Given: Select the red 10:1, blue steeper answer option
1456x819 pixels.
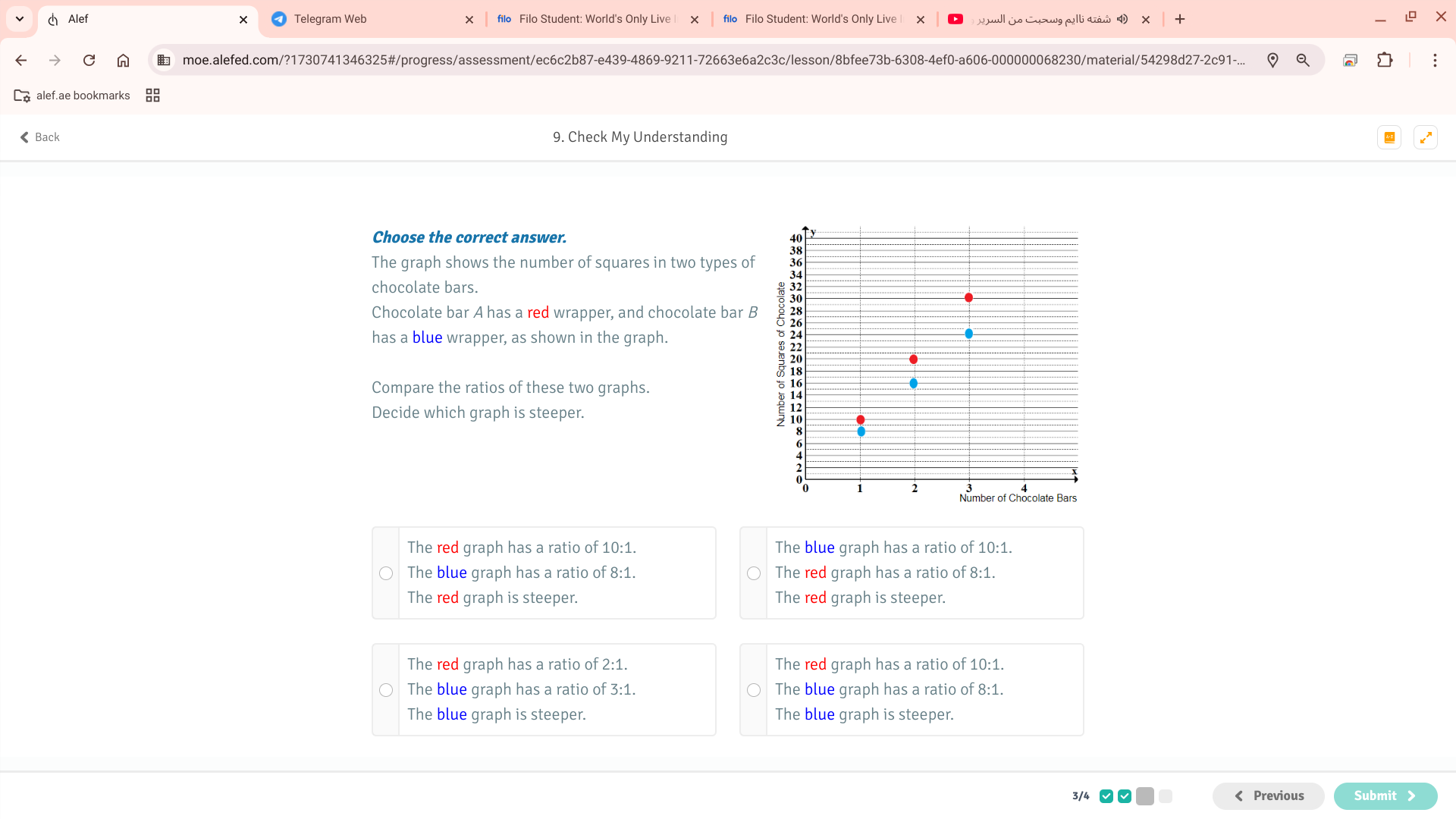Looking at the screenshot, I should click(x=754, y=690).
